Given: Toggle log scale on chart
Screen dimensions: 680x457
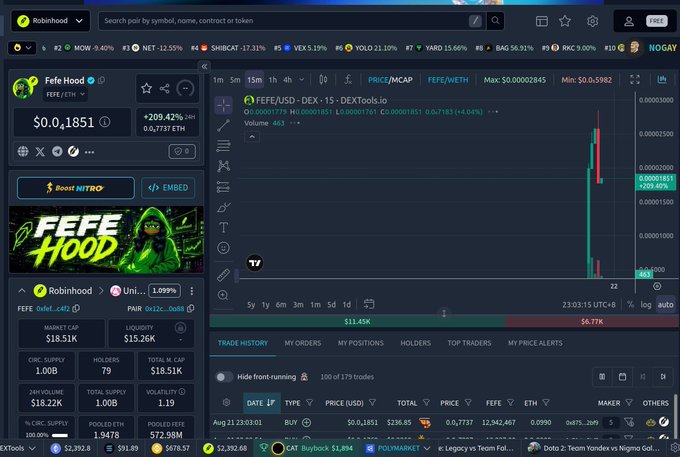Looking at the screenshot, I should click(x=646, y=304).
